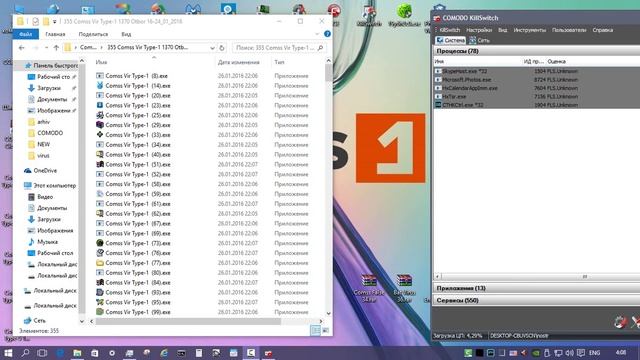The width and height of the screenshot is (640, 360).
Task: Click the Explorer horizontal scrollbar
Action: tap(188, 321)
